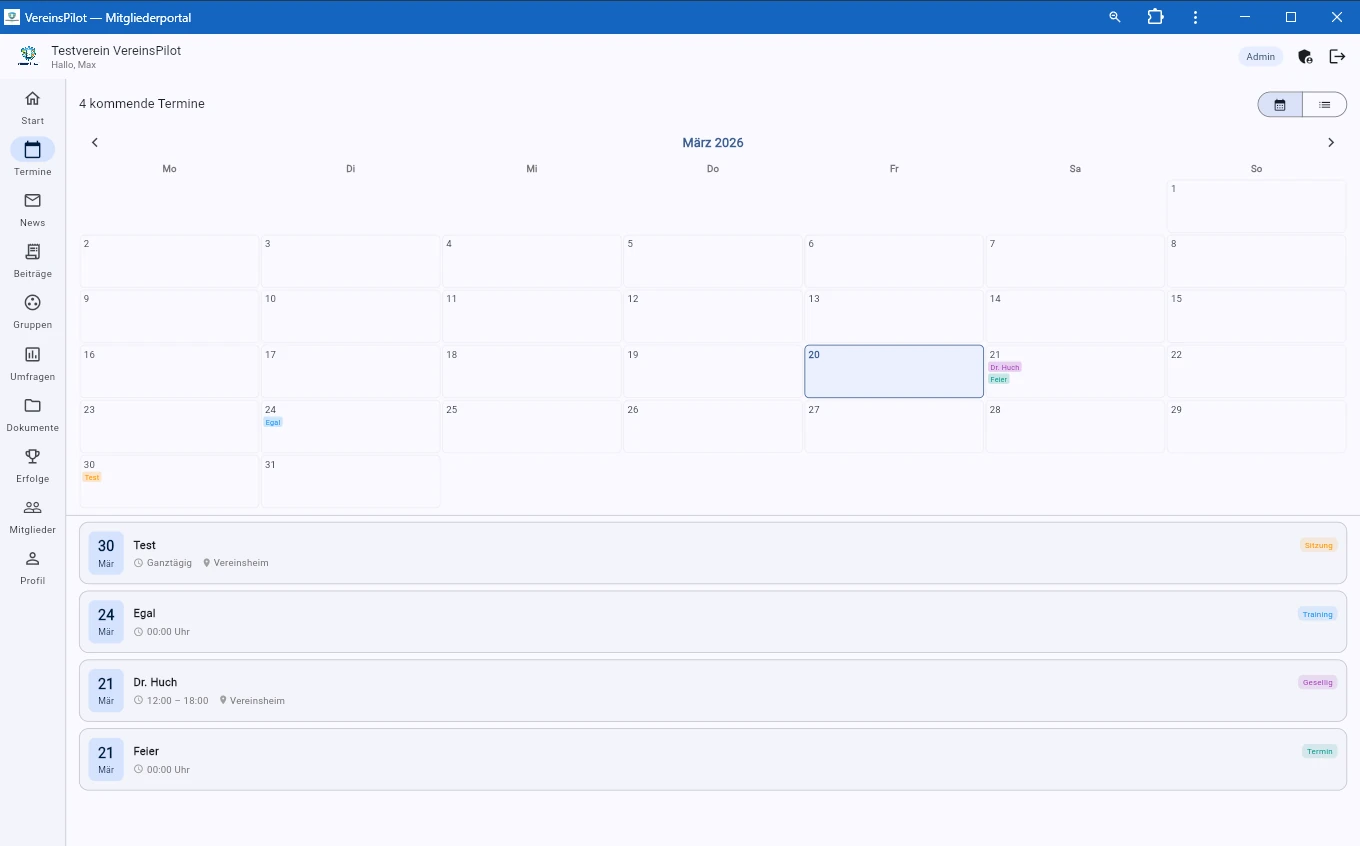This screenshot has width=1360, height=846.
Task: Open News via the envelope icon
Action: pos(32,201)
